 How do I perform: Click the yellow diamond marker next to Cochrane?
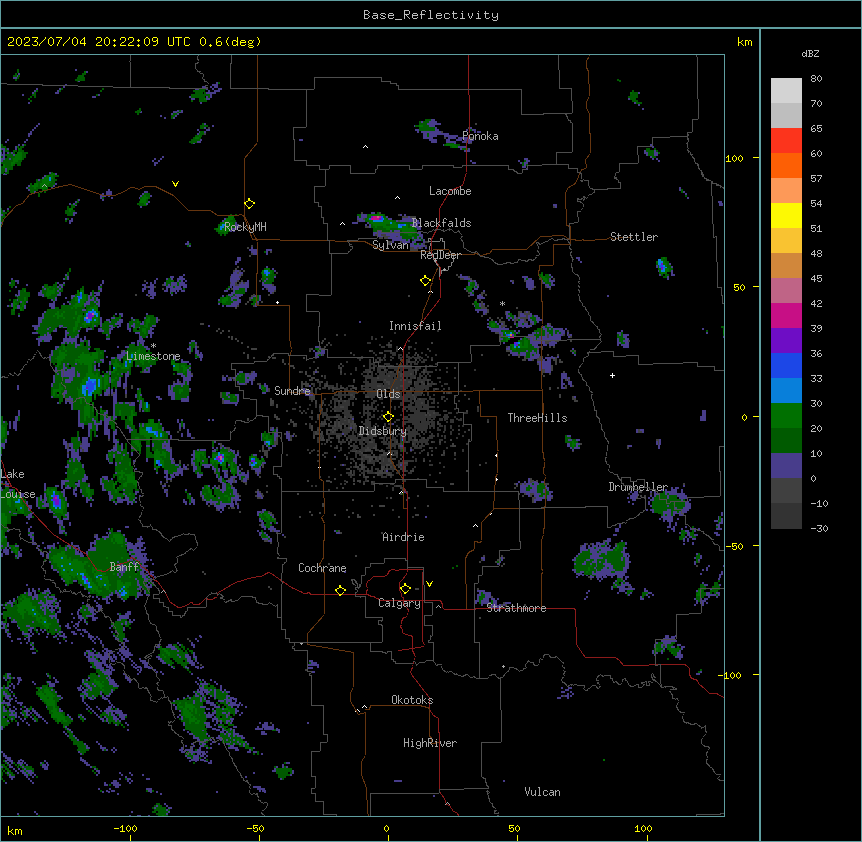(x=340, y=590)
